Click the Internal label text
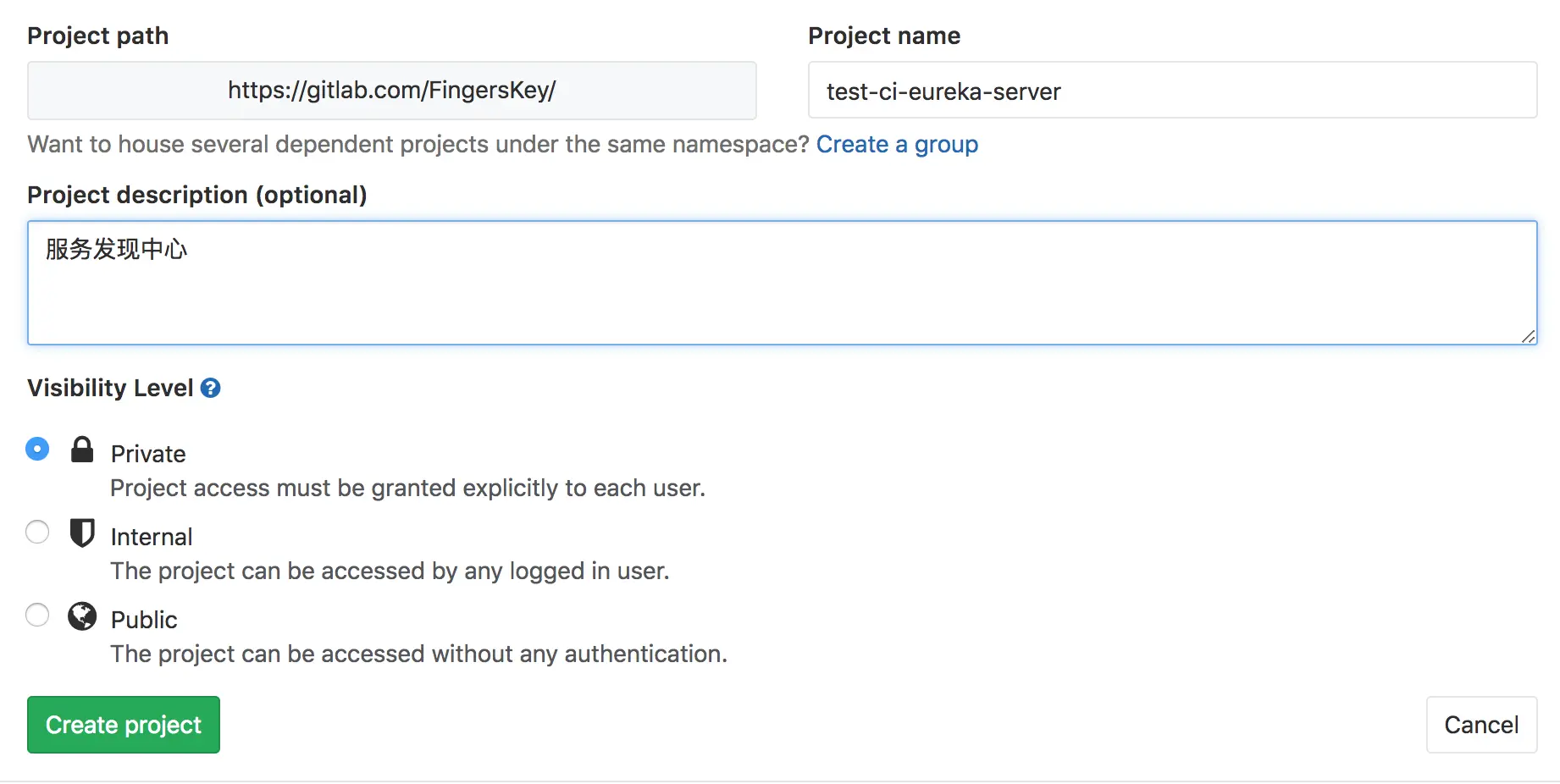The width and height of the screenshot is (1560, 784). pos(152,537)
